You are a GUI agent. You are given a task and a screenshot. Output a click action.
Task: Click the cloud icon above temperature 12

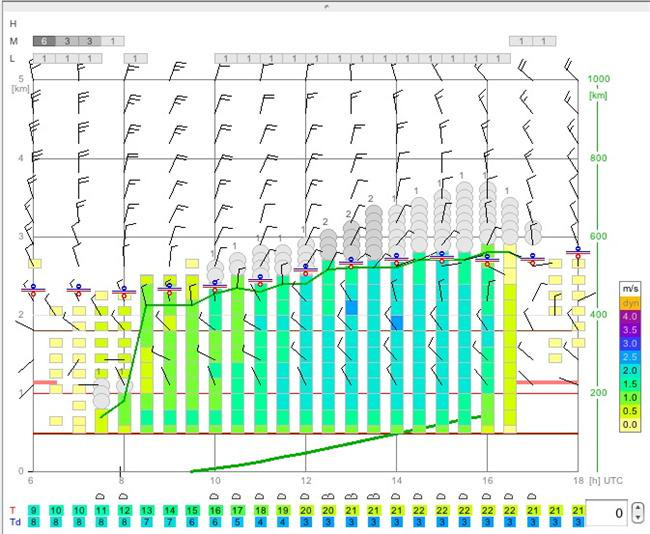123,496
